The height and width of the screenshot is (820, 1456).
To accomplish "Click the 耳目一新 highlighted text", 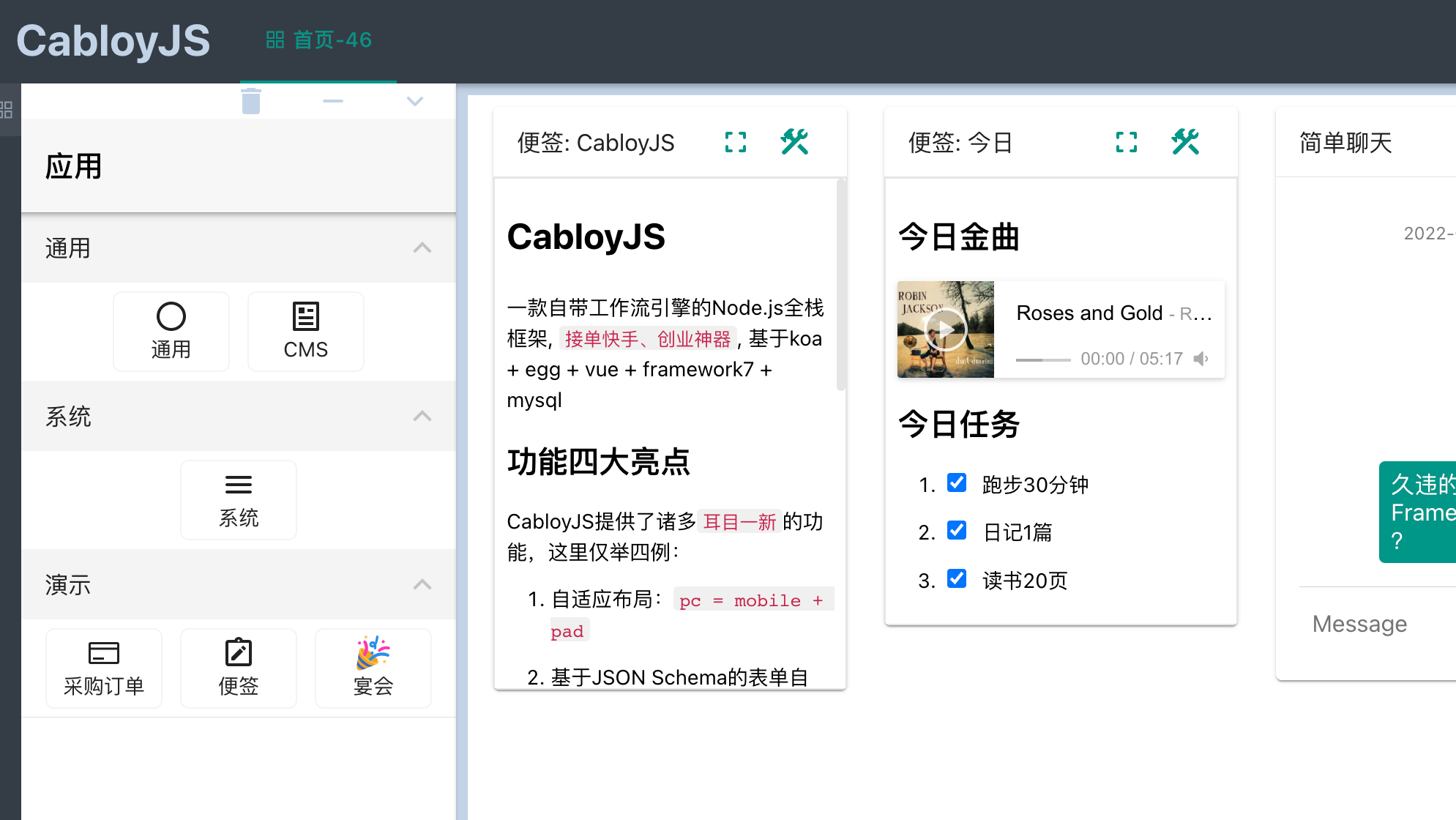I will pyautogui.click(x=739, y=522).
